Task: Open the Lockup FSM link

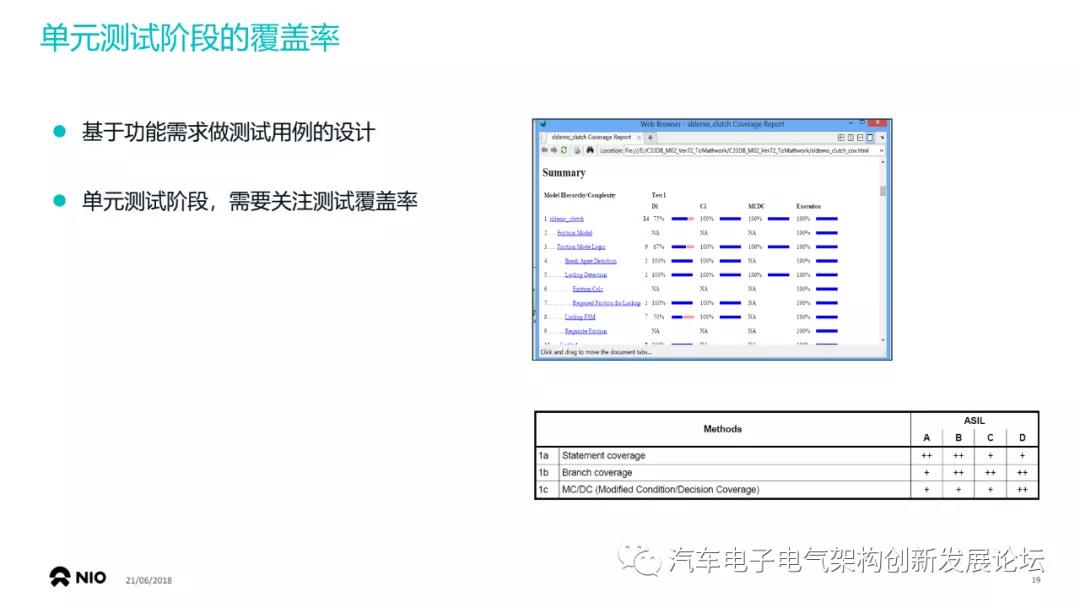Action: click(x=580, y=317)
